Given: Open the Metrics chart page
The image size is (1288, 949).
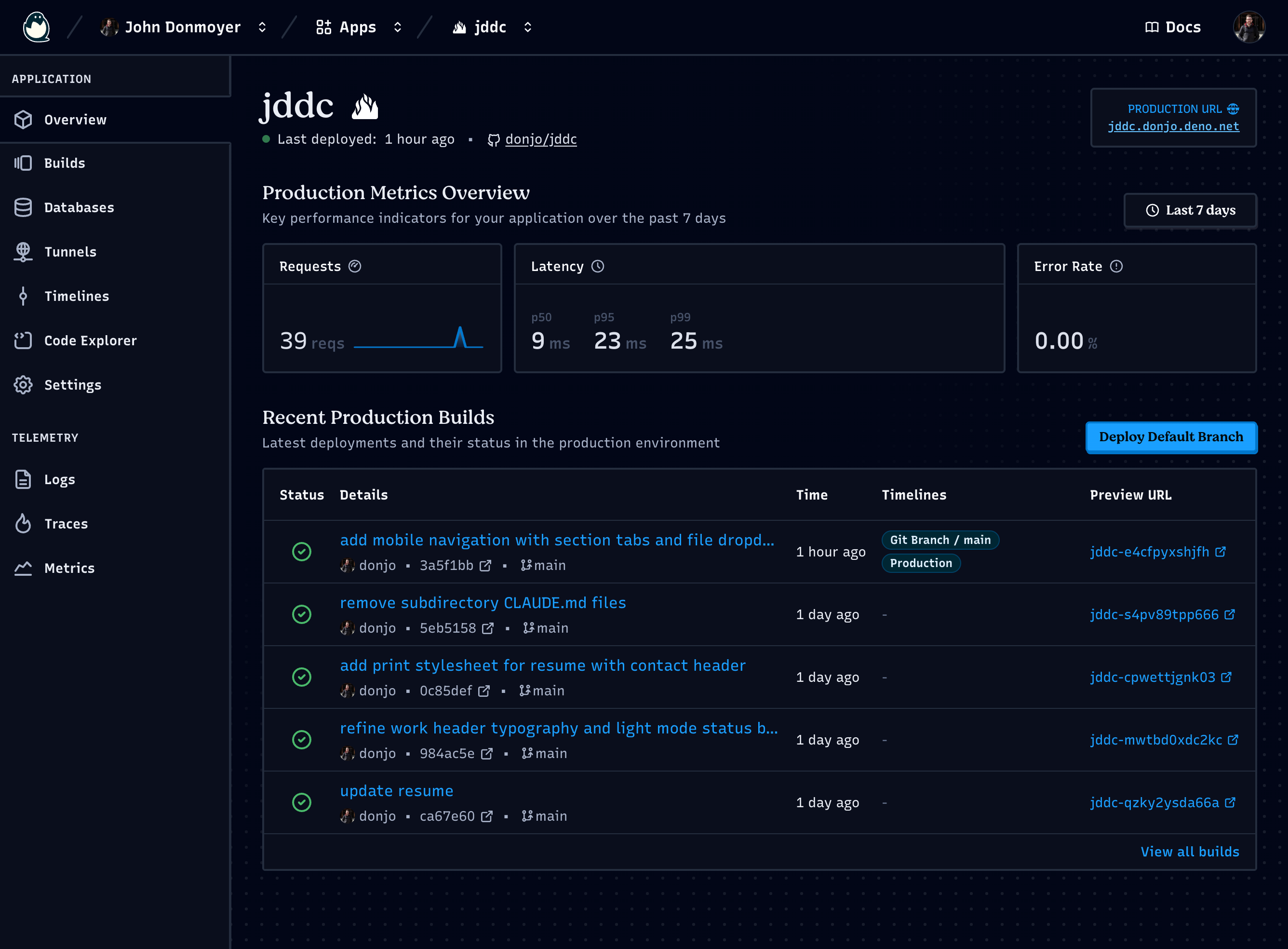Looking at the screenshot, I should click(69, 568).
